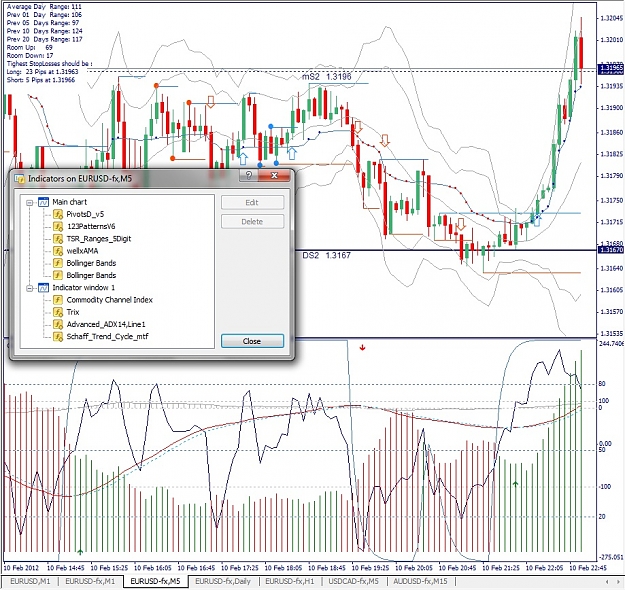Select the wellxAMA indicator
Image resolution: width=625 pixels, height=590 pixels.
(82, 251)
